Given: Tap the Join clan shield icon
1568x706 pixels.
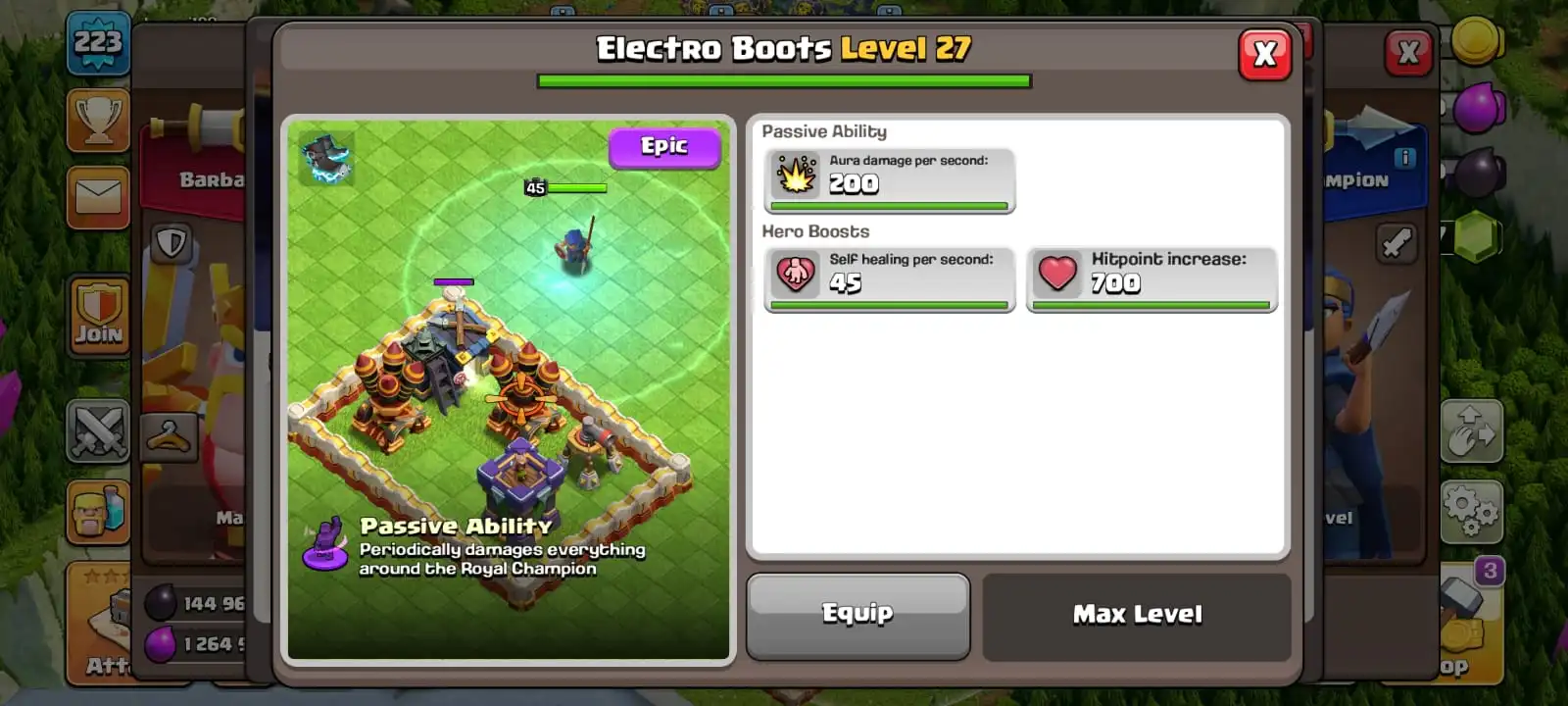Looking at the screenshot, I should coord(99,315).
